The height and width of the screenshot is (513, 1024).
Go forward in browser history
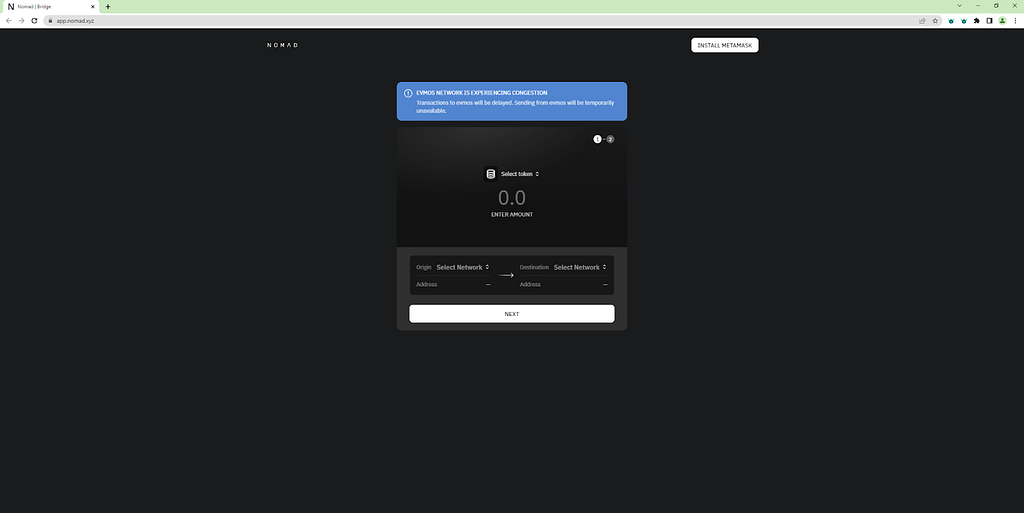(22, 21)
